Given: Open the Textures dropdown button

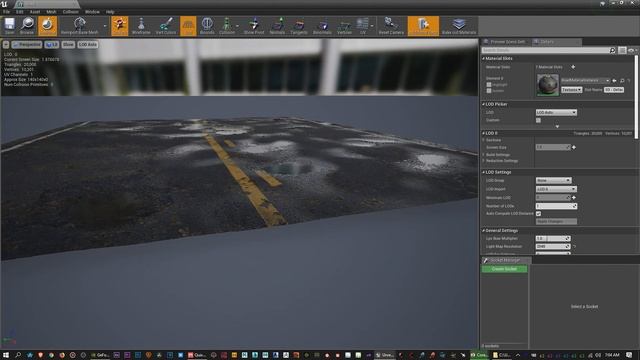Looking at the screenshot, I should pyautogui.click(x=571, y=89).
